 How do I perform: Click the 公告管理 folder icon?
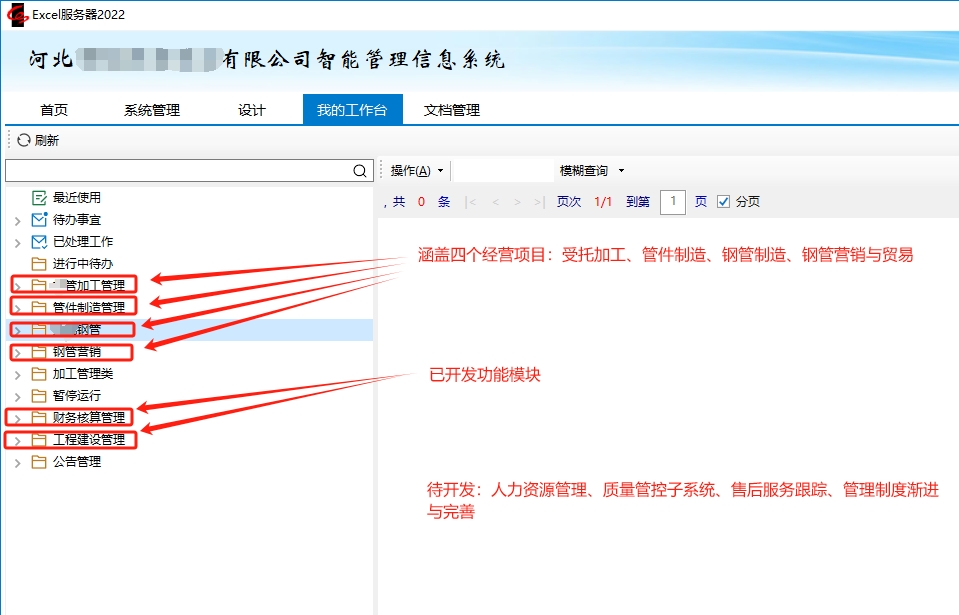pos(39,462)
